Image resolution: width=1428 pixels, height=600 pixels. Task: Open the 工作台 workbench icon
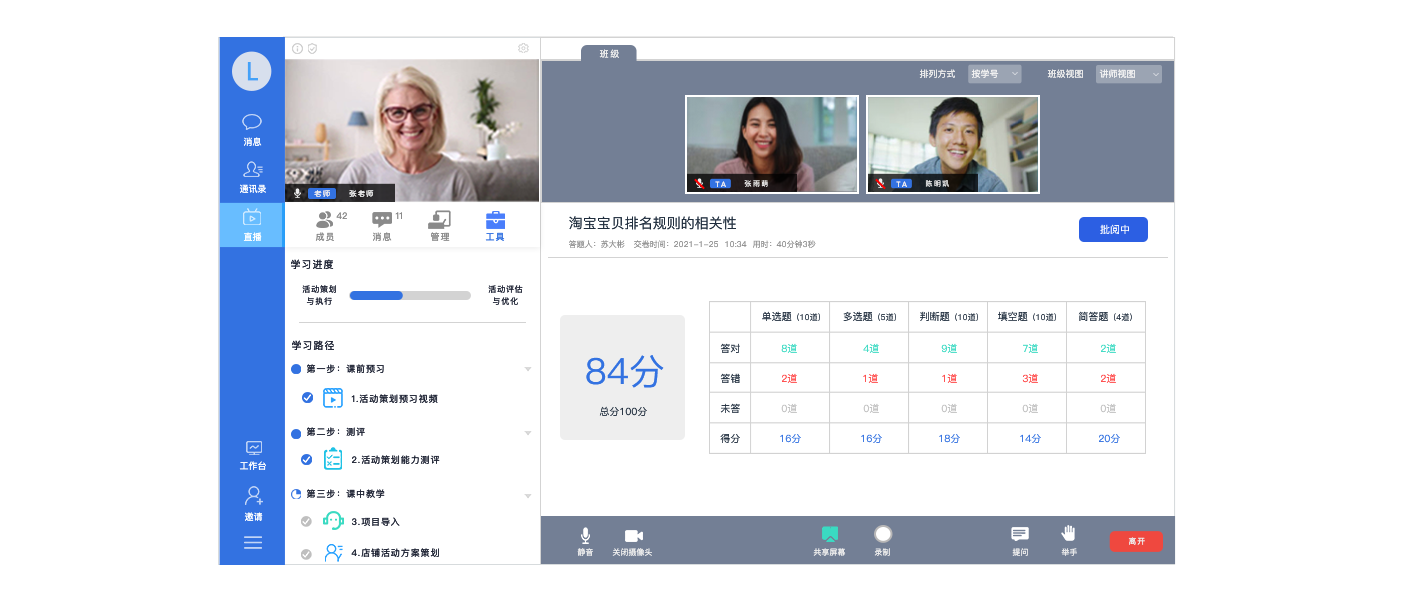pos(253,449)
